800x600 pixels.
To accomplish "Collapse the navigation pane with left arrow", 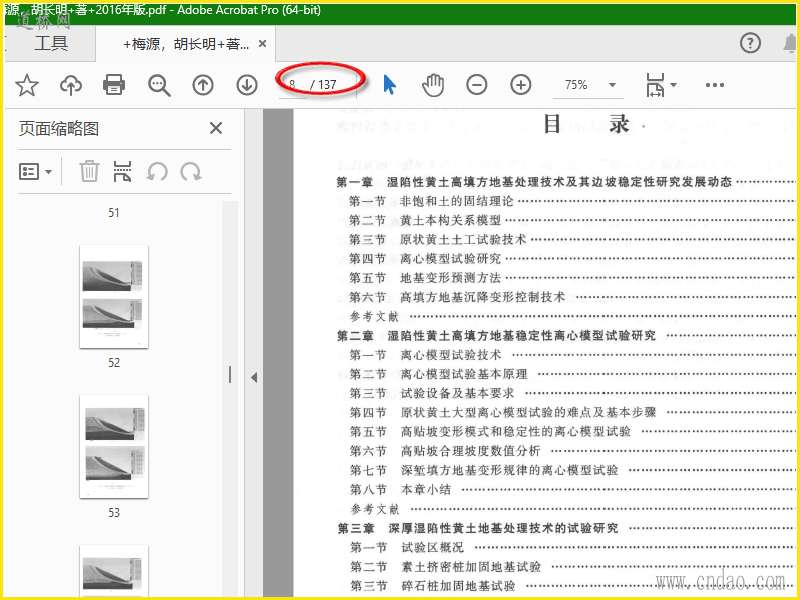I will (x=254, y=378).
